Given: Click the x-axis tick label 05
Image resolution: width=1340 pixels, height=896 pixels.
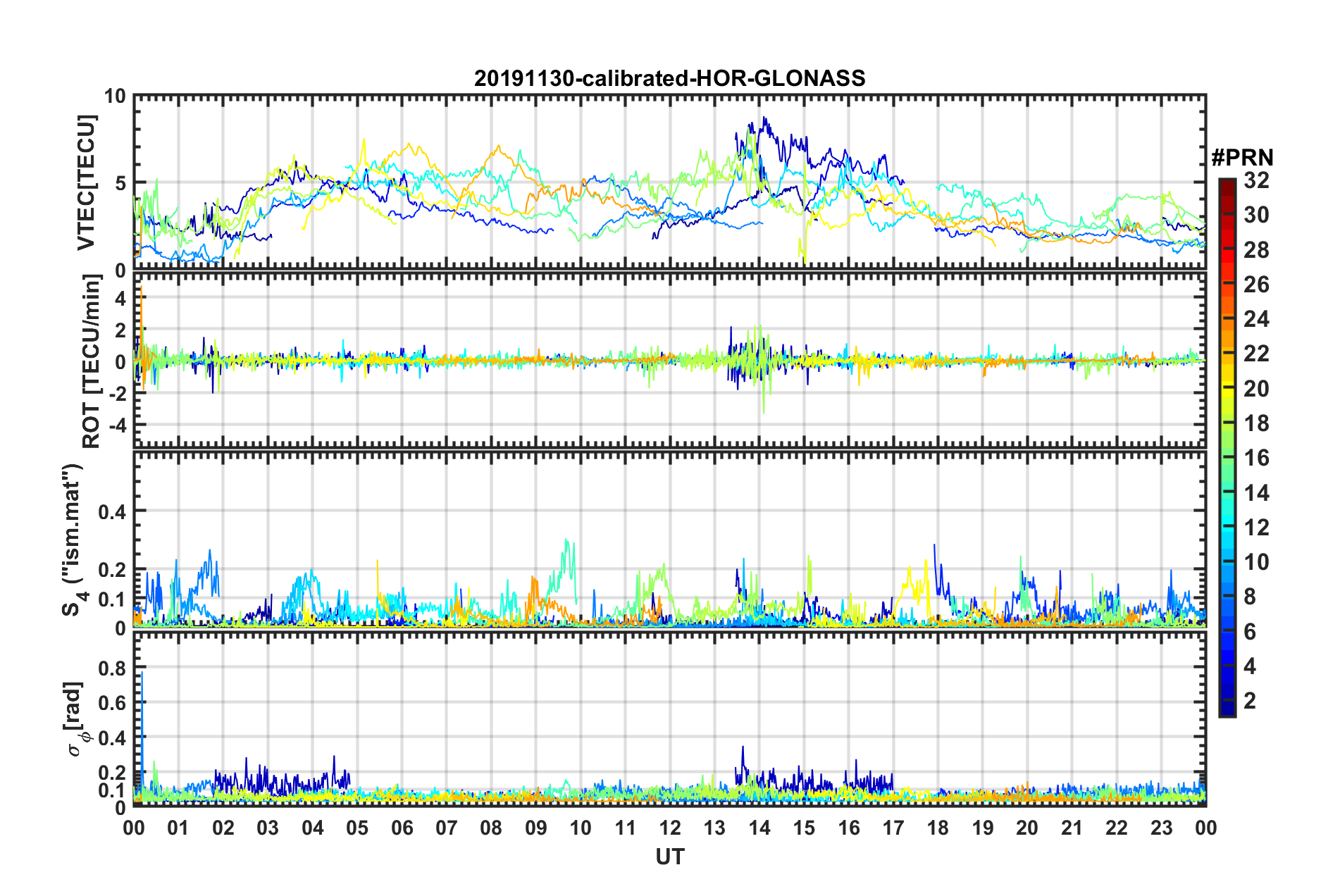Looking at the screenshot, I should (x=357, y=827).
